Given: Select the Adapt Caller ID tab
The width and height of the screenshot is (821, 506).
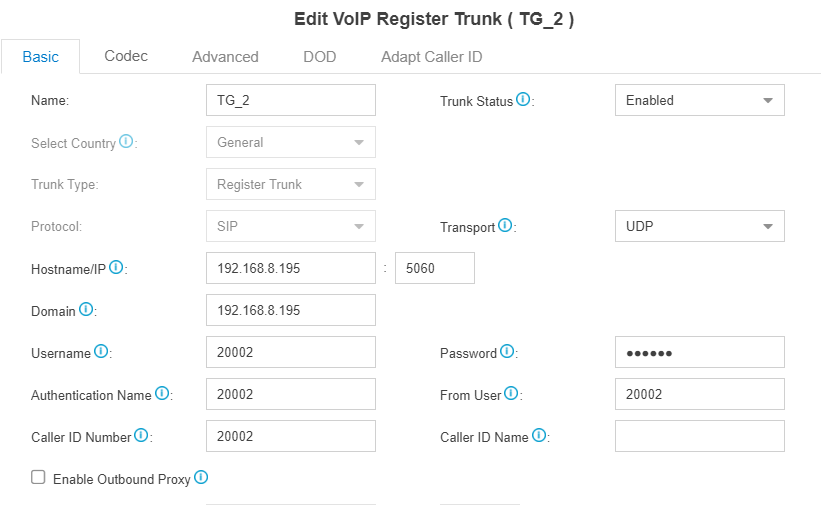Looking at the screenshot, I should (x=431, y=57).
